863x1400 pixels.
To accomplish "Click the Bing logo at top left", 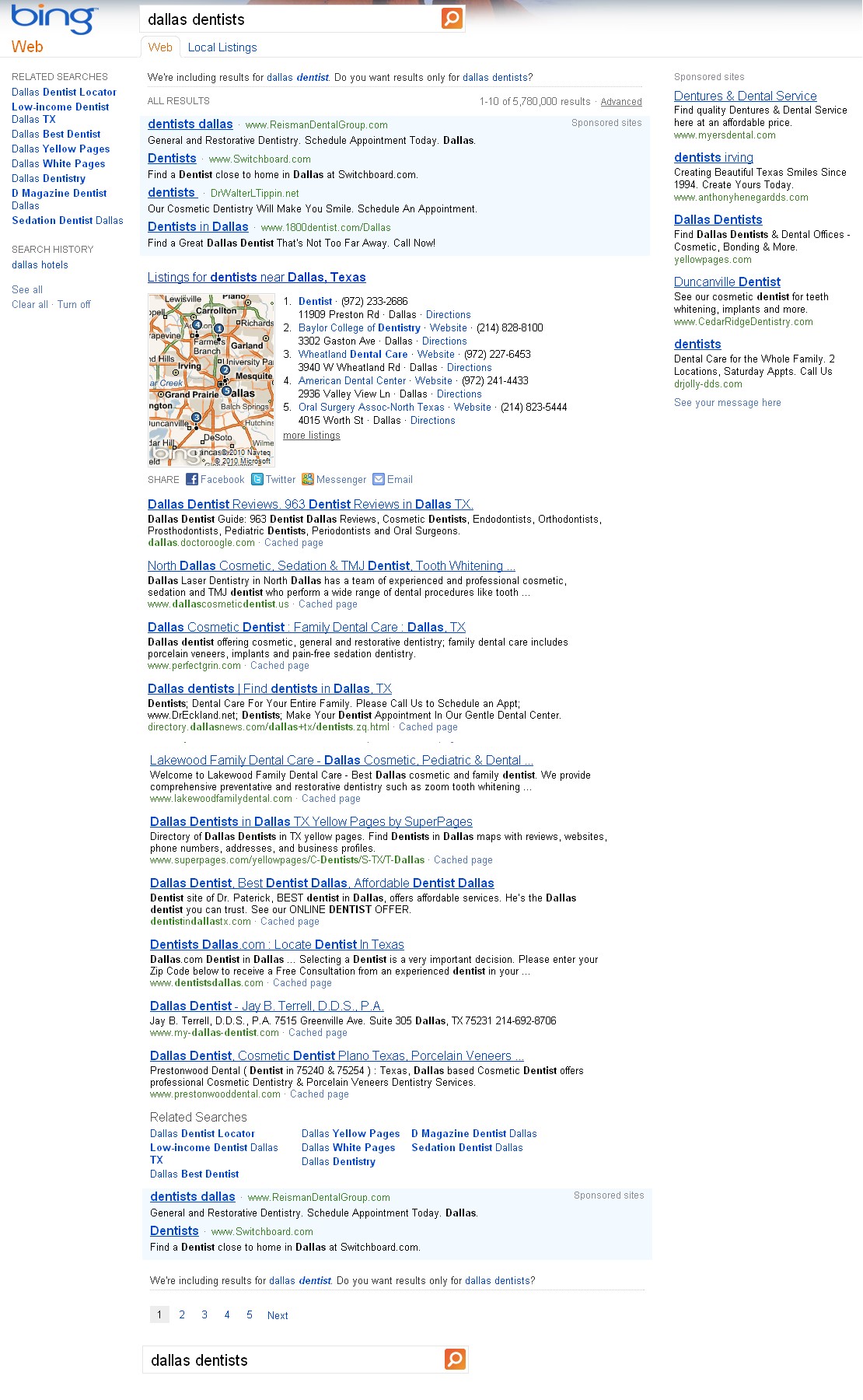I will coord(54,19).
